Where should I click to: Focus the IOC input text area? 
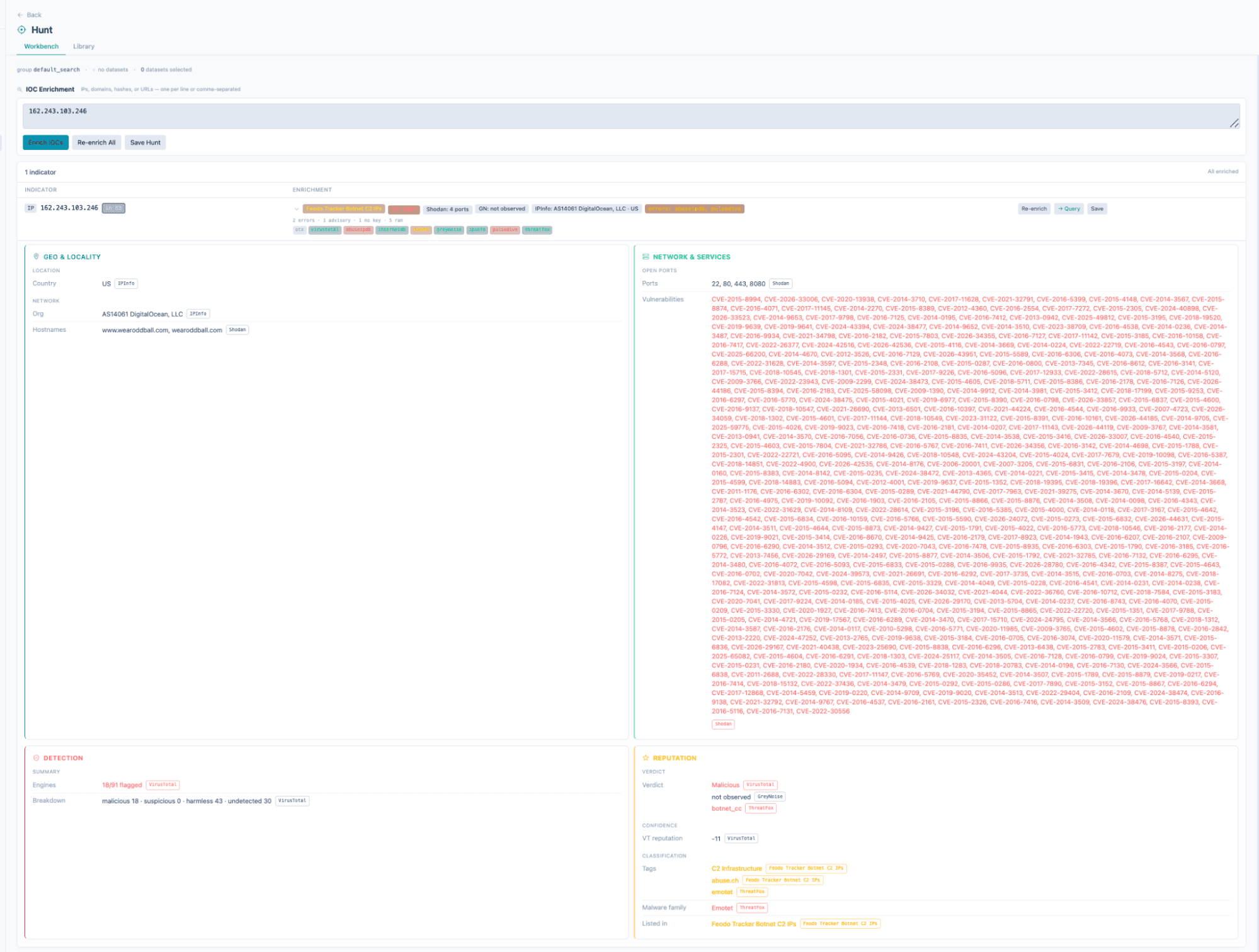coord(631,116)
